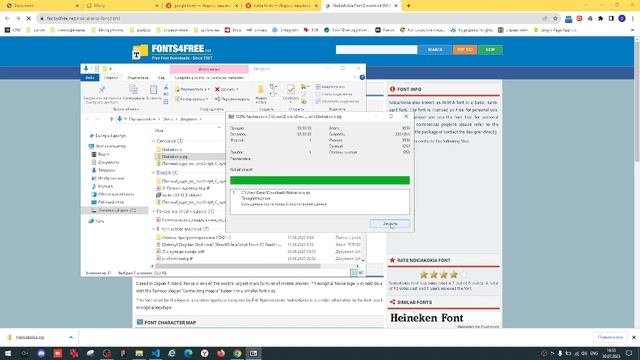Click Show all downloads

point(610,338)
